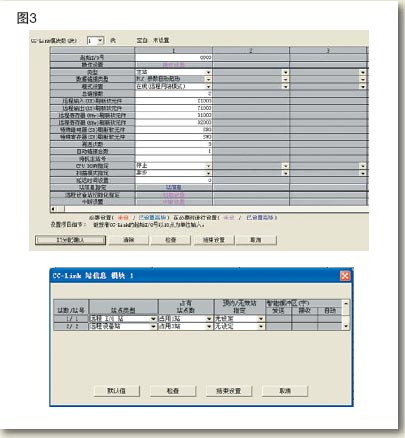Click the 清除 button
The width and height of the screenshot is (405, 438).
click(129, 240)
